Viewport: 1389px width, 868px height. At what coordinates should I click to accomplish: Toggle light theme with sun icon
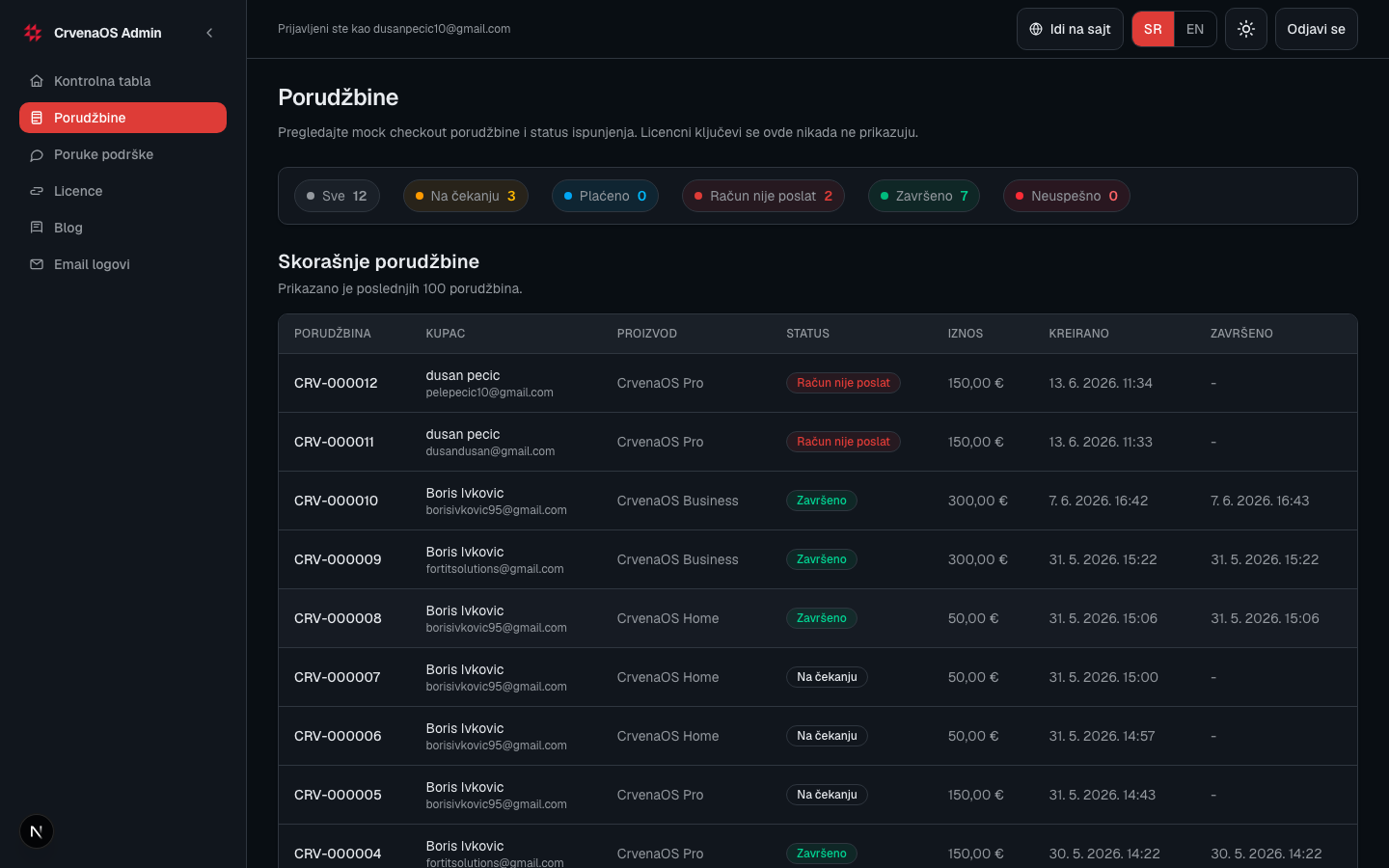(1246, 29)
